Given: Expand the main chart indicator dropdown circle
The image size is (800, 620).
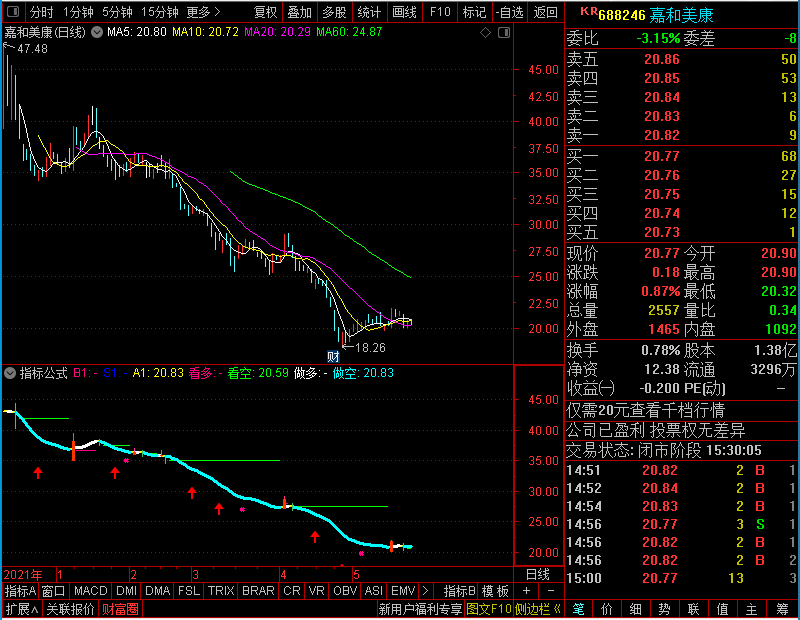Looking at the screenshot, I should tap(97, 32).
